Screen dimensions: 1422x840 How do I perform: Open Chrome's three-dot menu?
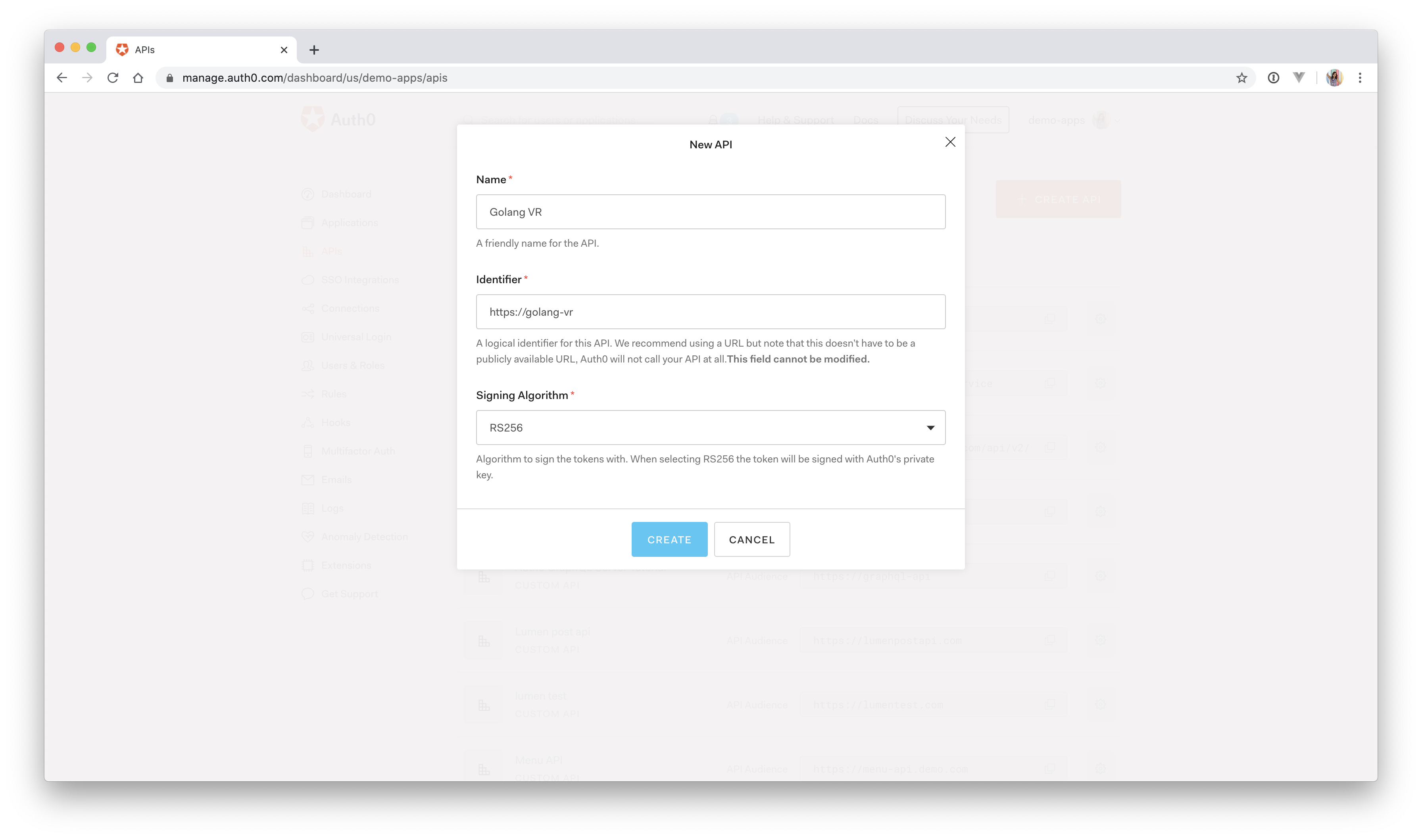coord(1360,78)
